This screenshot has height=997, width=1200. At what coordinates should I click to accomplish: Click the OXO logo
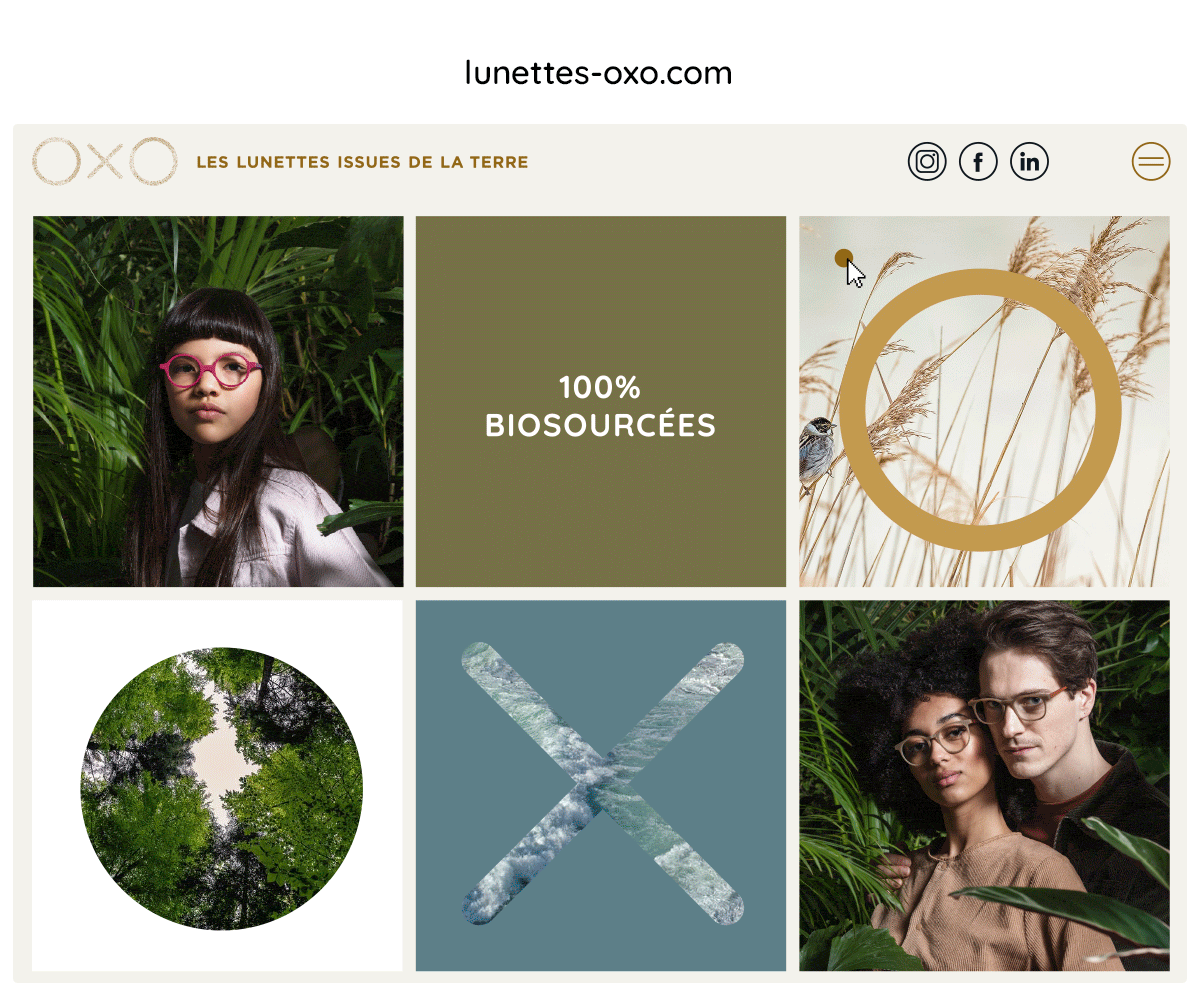tap(105, 161)
